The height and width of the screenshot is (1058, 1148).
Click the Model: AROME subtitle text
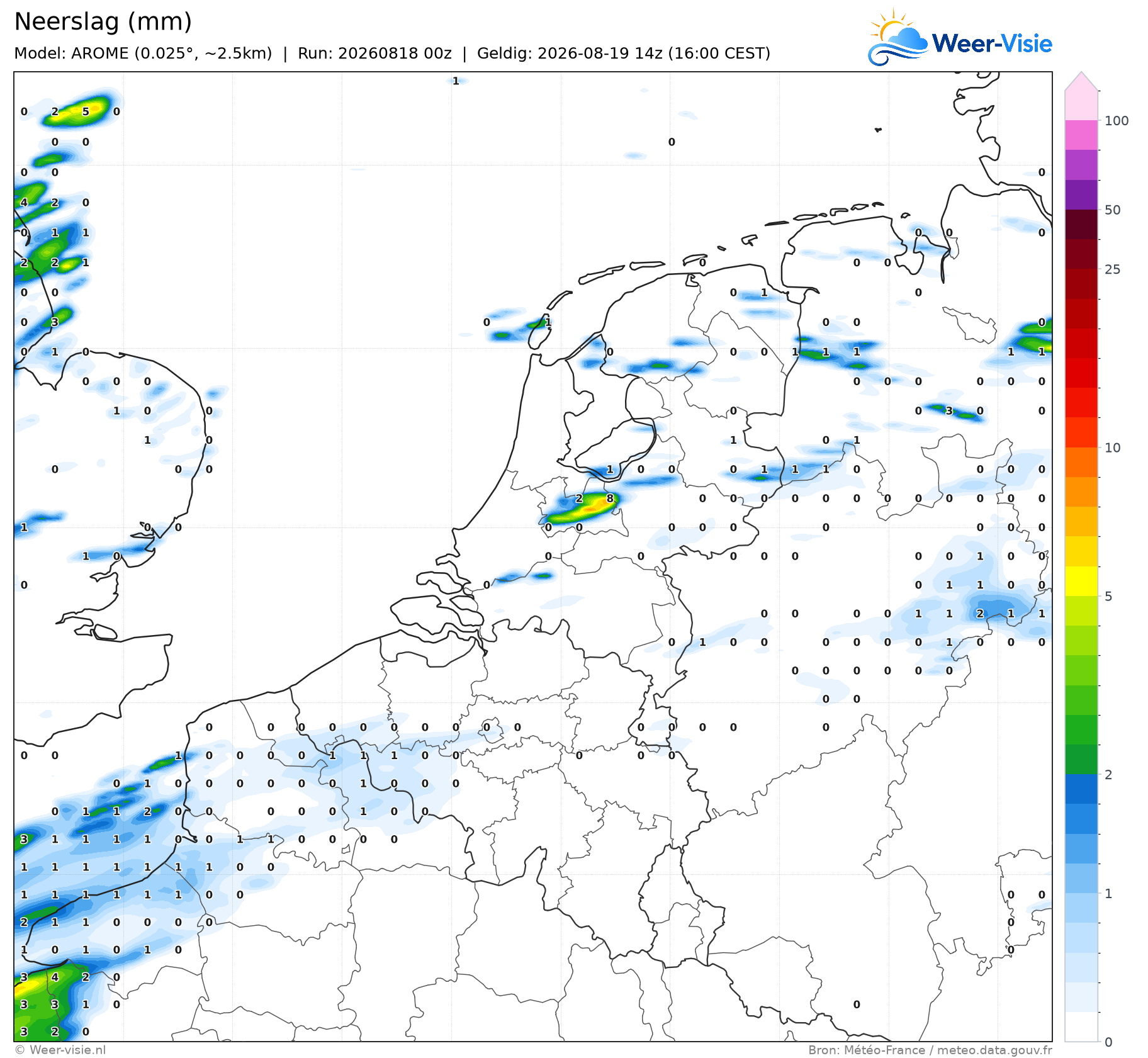coord(143,53)
